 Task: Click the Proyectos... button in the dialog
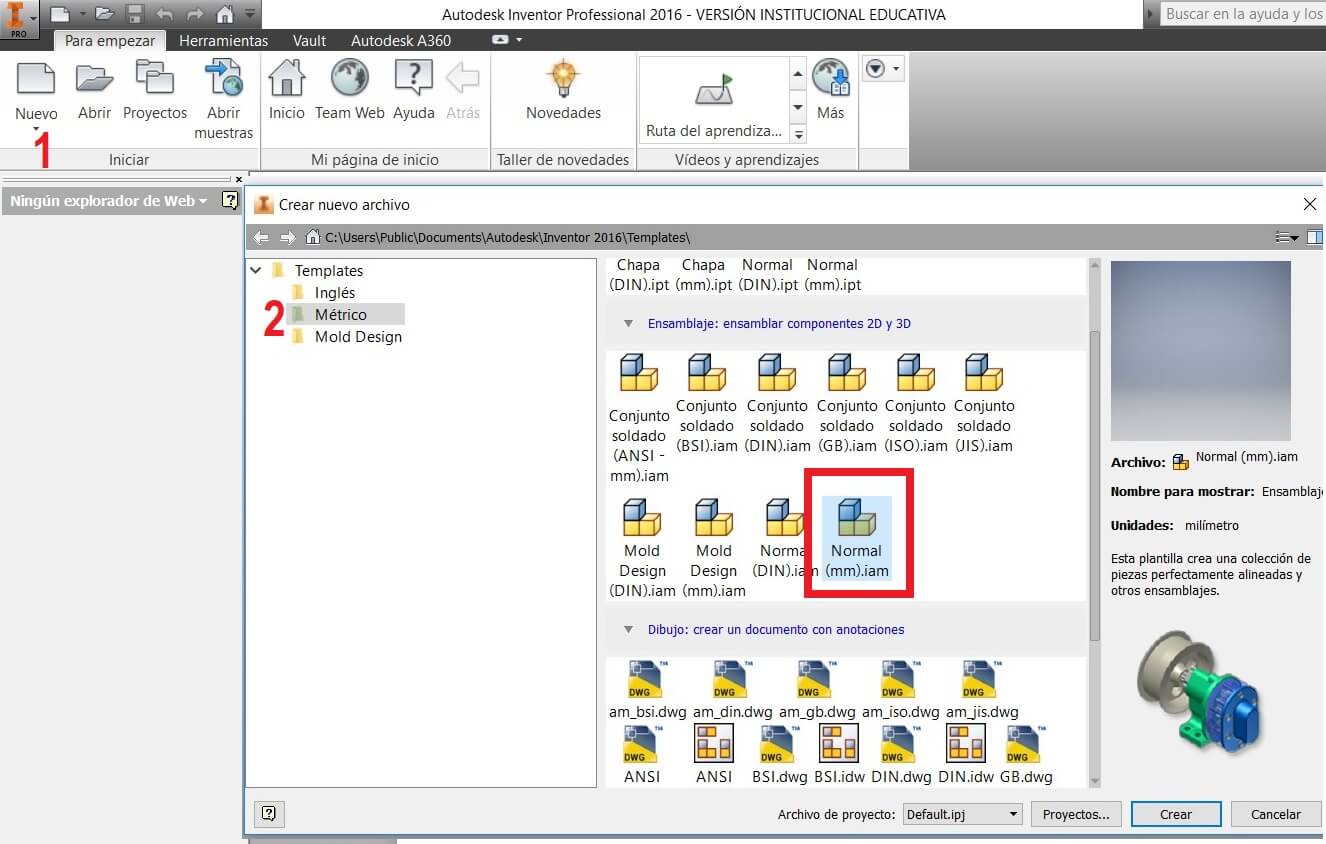tap(1076, 814)
